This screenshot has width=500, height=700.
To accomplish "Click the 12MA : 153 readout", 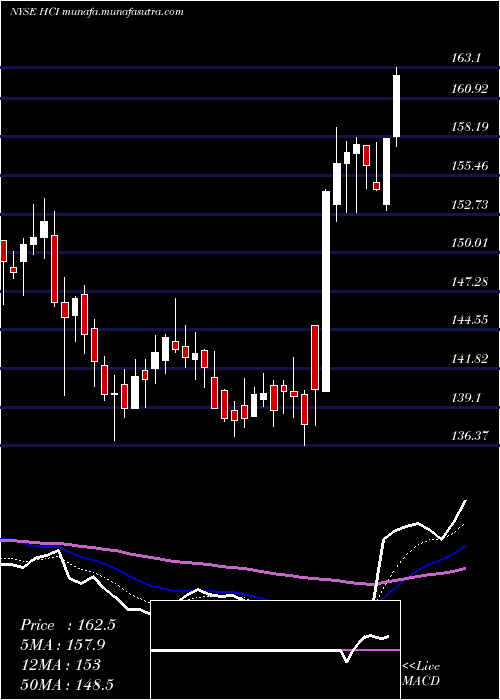I will 60,665.
